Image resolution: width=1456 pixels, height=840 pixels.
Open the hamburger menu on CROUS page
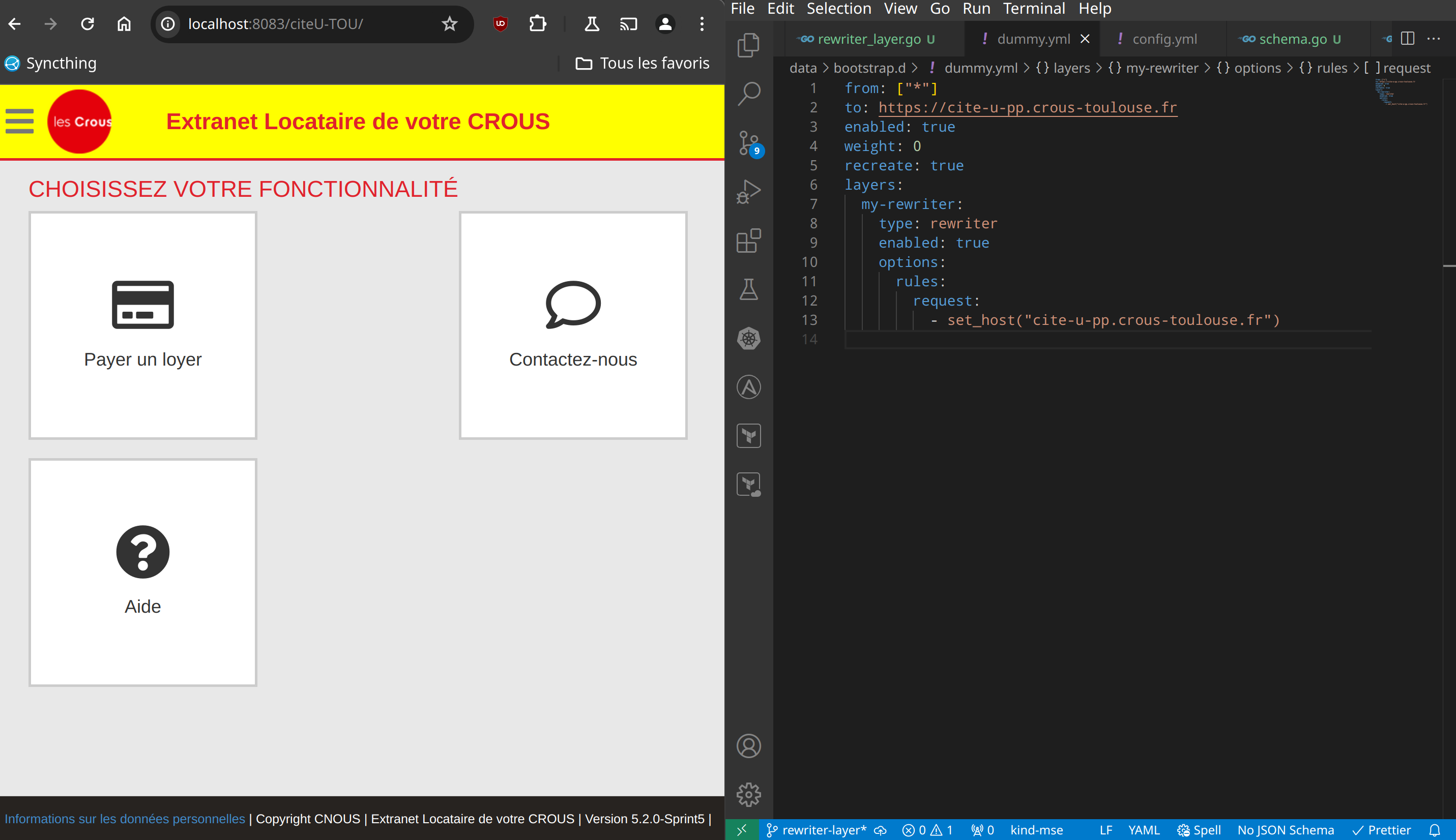click(20, 121)
